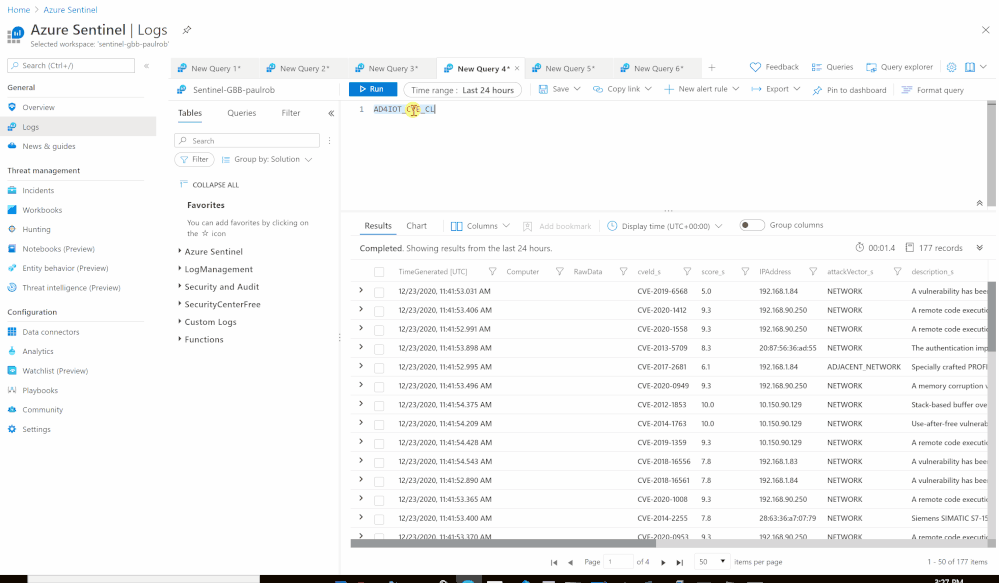Toggle Group columns switch
999x583 pixels.
point(752,225)
